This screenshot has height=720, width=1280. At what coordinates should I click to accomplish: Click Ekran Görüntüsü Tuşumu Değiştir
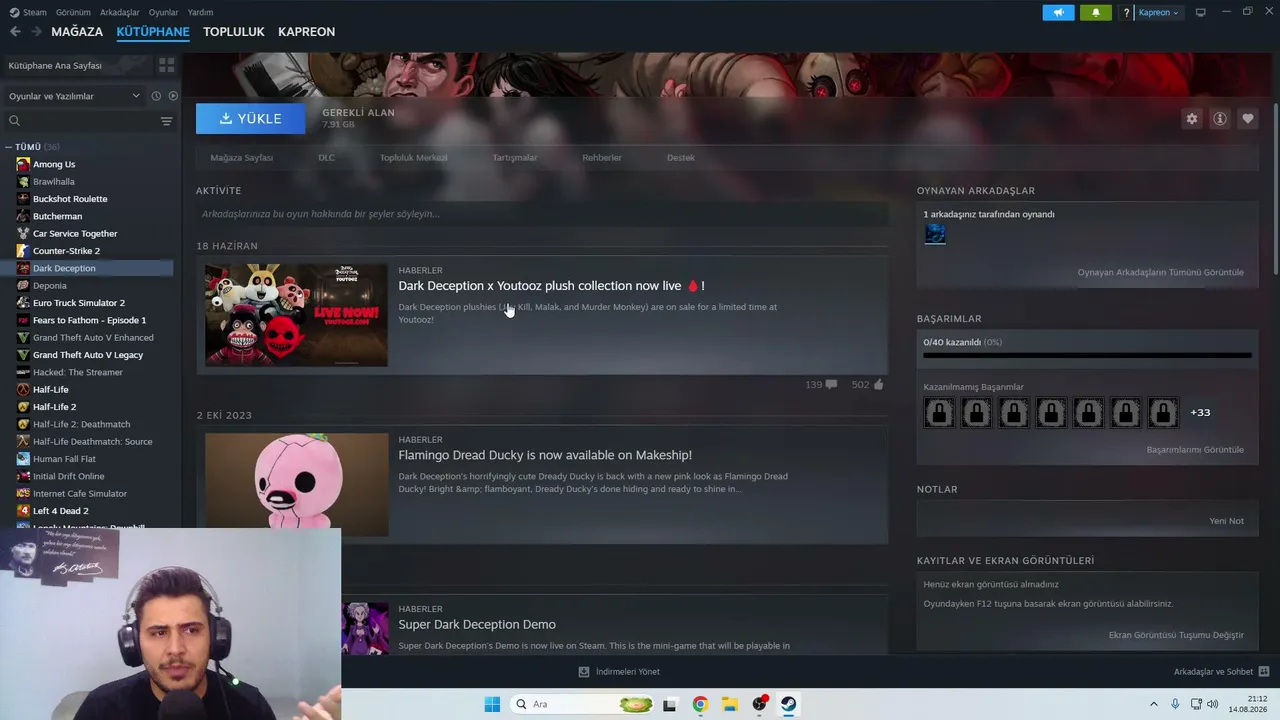1176,635
